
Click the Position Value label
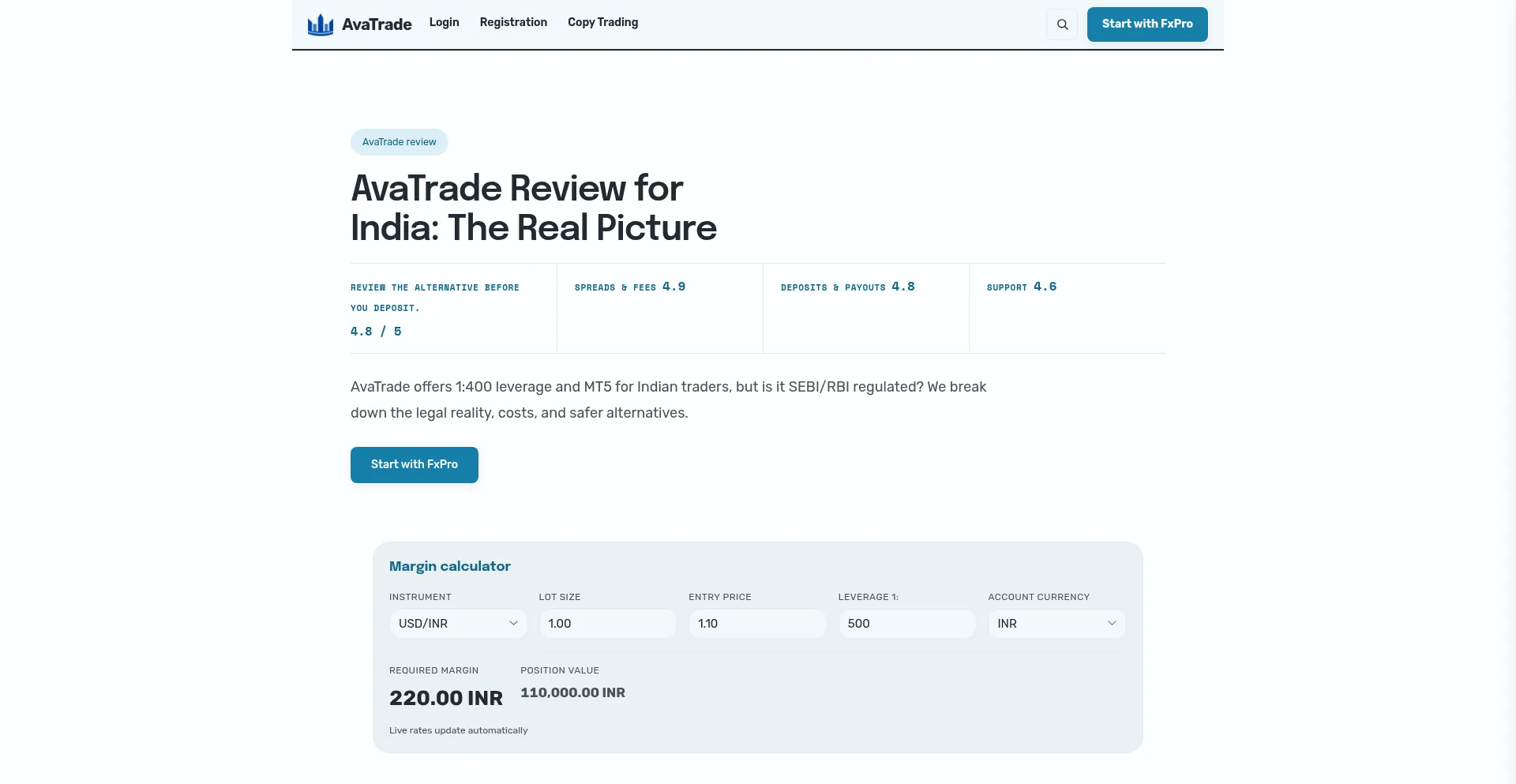pyautogui.click(x=560, y=670)
